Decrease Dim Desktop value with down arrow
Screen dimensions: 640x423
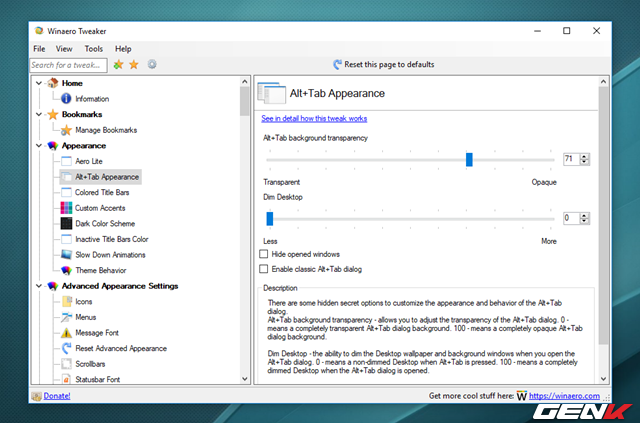tap(584, 221)
